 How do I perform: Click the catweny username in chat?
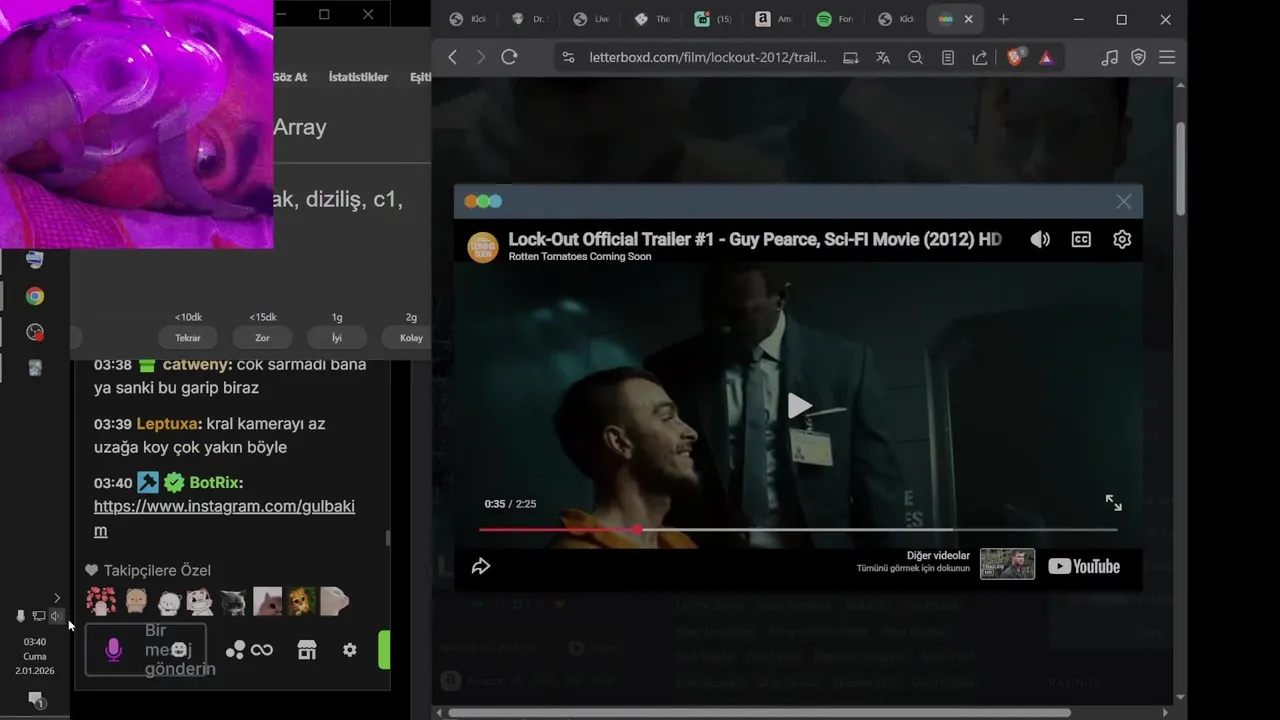(x=197, y=365)
